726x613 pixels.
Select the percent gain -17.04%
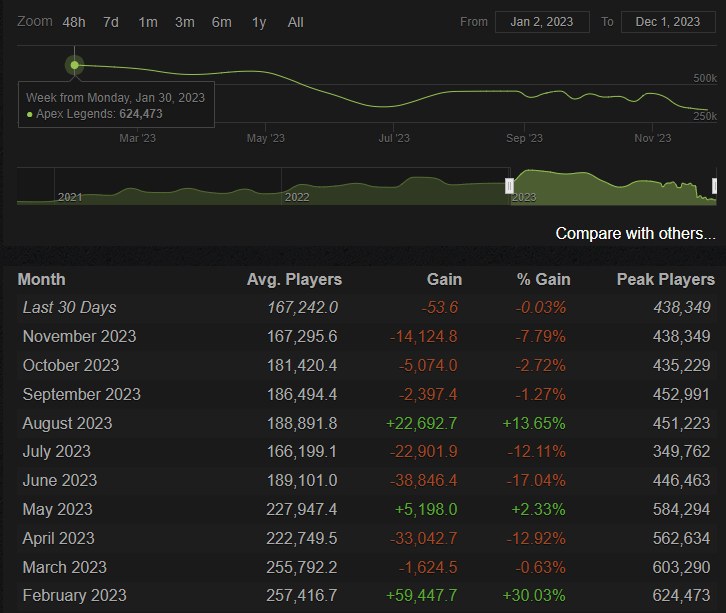click(x=536, y=481)
